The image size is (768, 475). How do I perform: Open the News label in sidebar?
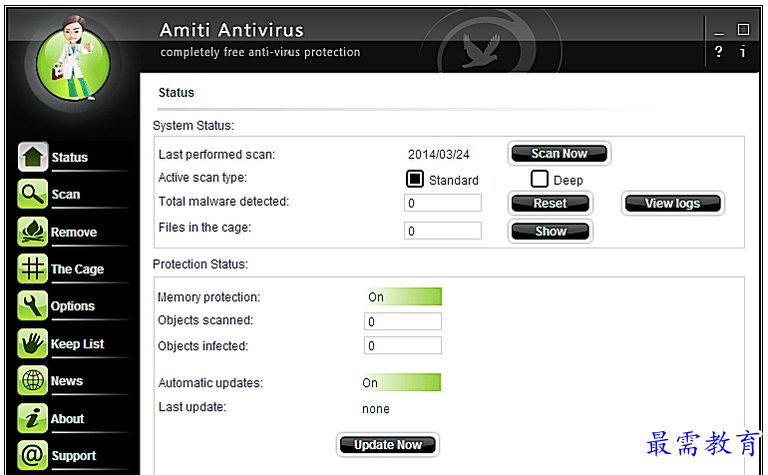coord(67,381)
